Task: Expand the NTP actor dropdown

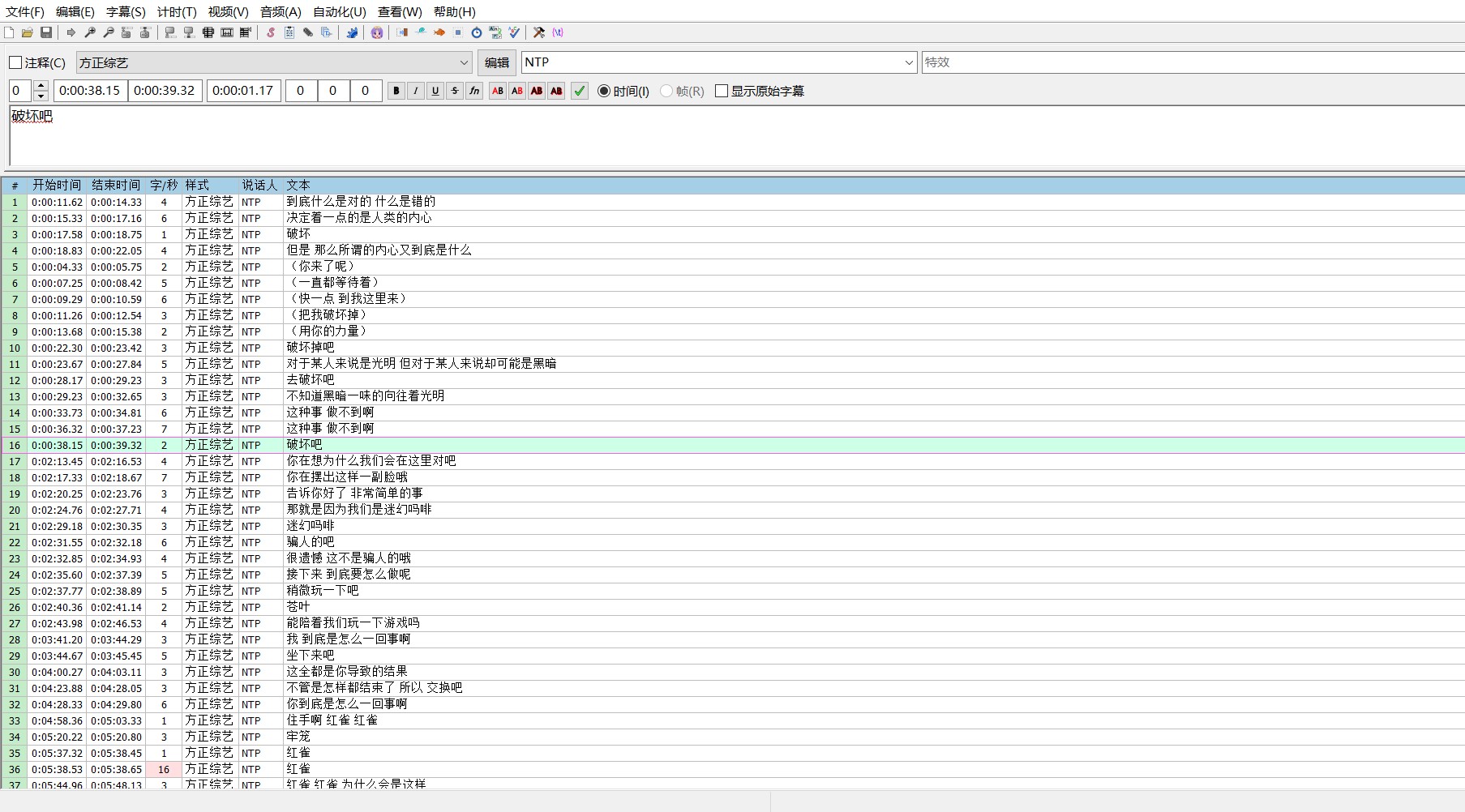Action: point(909,62)
